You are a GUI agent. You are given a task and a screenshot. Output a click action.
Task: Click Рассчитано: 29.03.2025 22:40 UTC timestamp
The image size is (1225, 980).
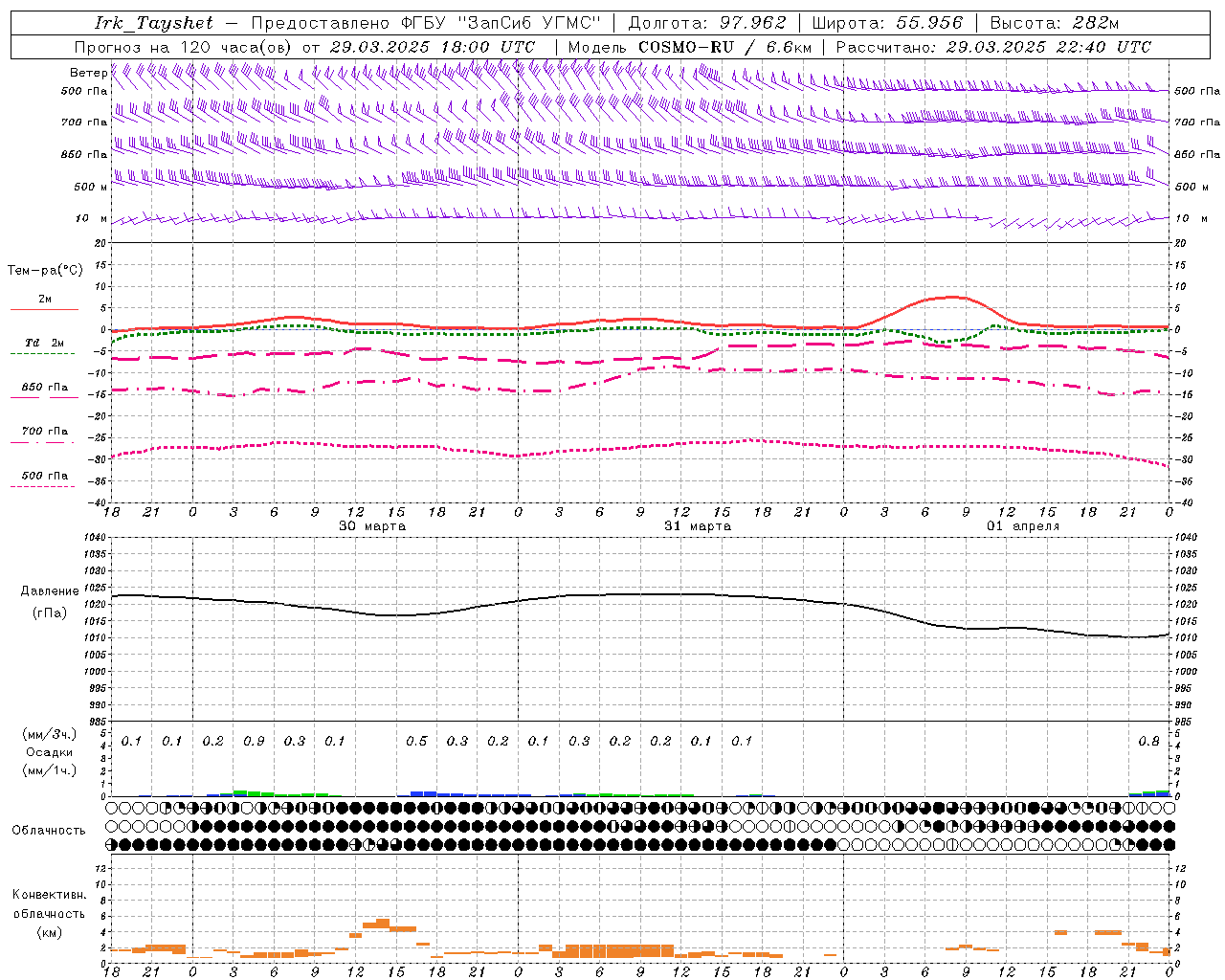click(993, 47)
